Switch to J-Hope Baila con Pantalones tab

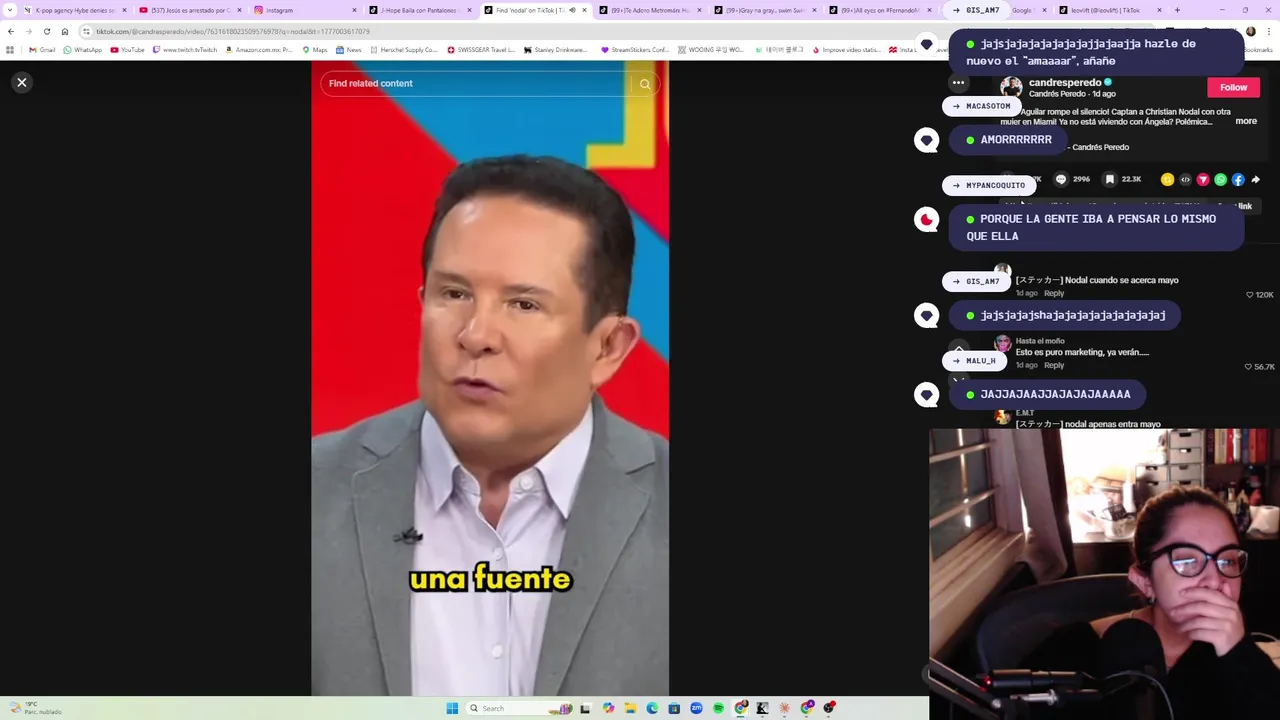pyautogui.click(x=419, y=10)
